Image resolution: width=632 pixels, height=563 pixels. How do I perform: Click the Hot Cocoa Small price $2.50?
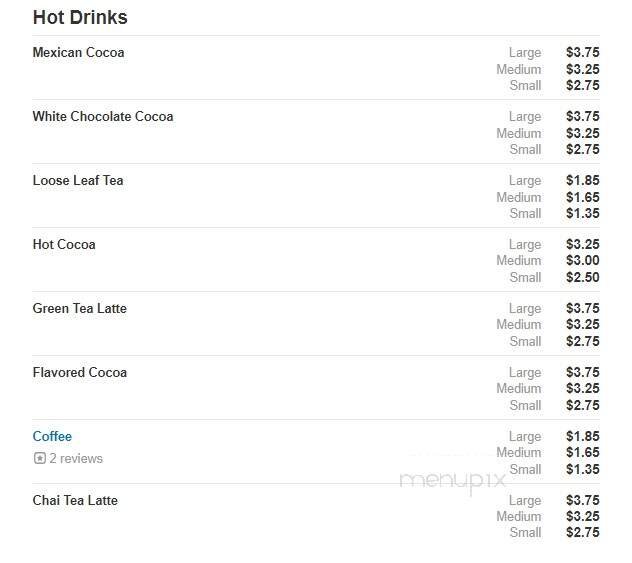pyautogui.click(x=582, y=277)
